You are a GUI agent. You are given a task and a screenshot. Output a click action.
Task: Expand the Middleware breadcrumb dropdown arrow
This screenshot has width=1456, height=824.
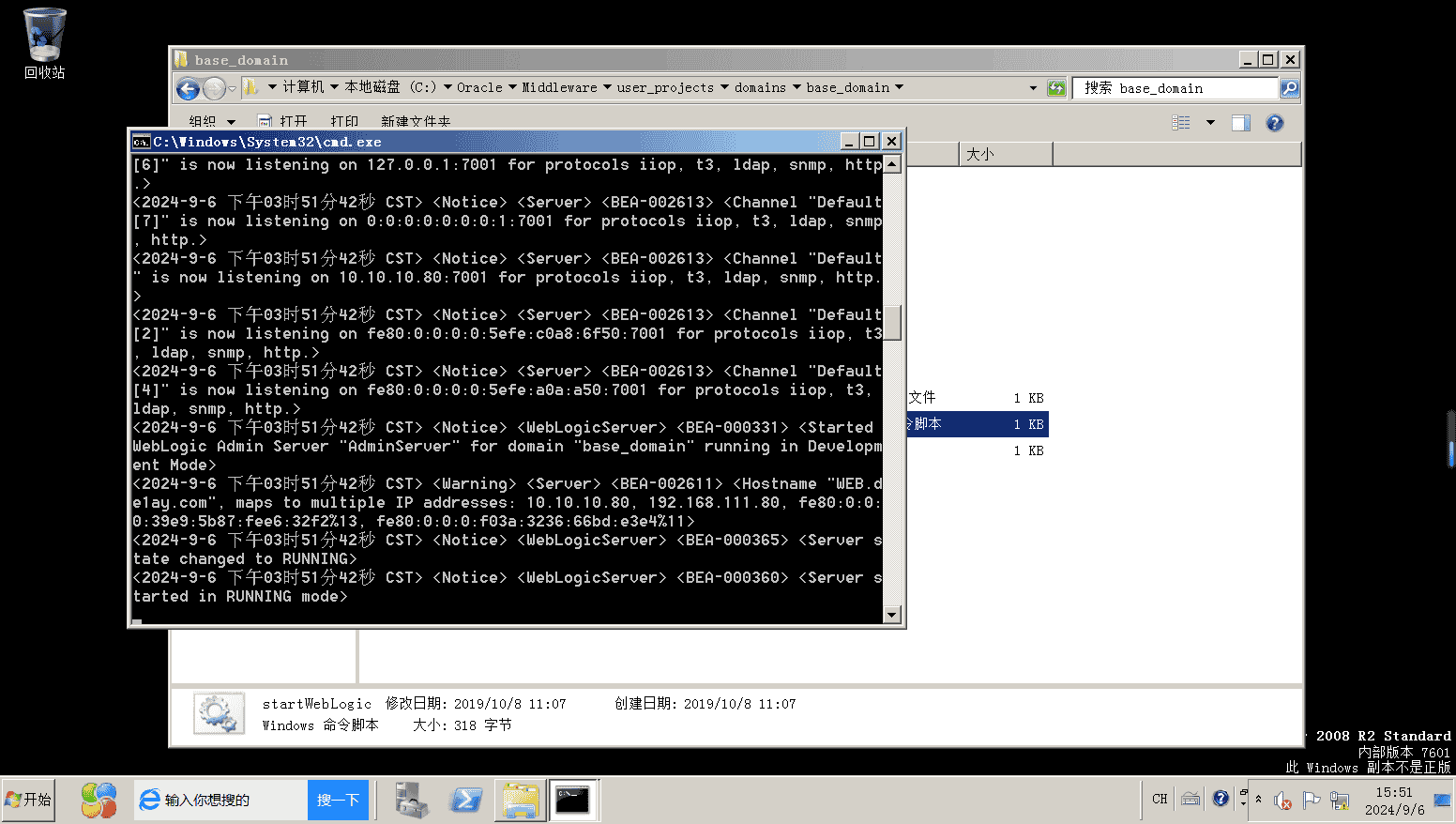[607, 87]
